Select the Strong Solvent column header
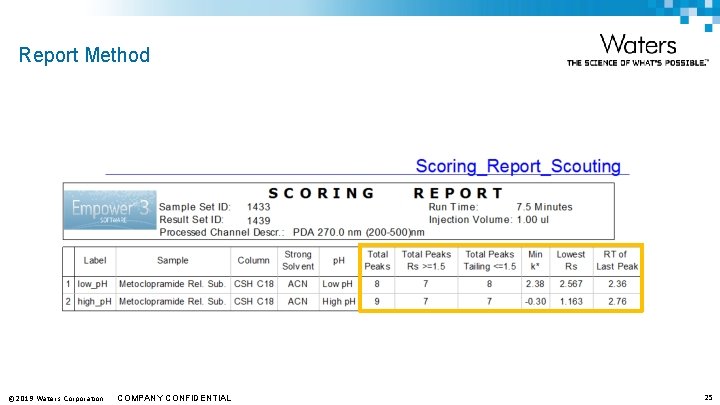720x405 pixels. click(298, 260)
